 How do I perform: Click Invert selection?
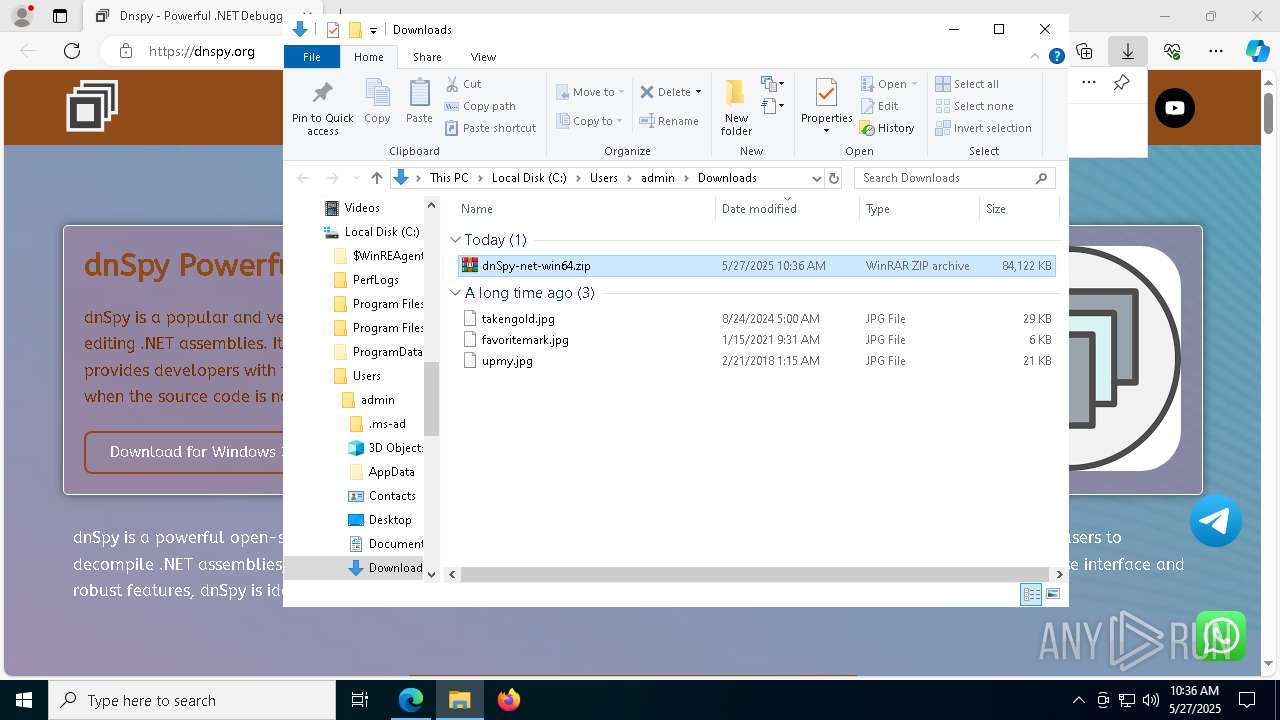[x=983, y=128]
